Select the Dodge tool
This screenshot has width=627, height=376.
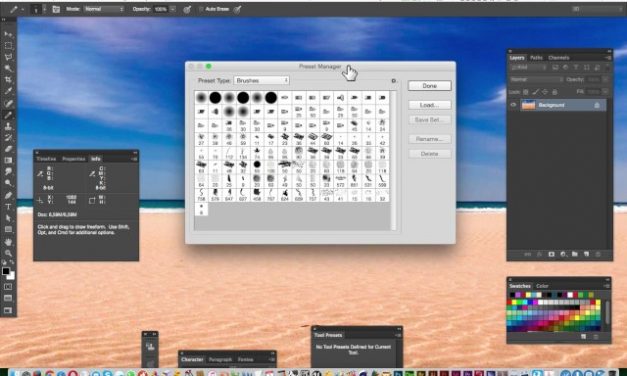click(x=8, y=183)
